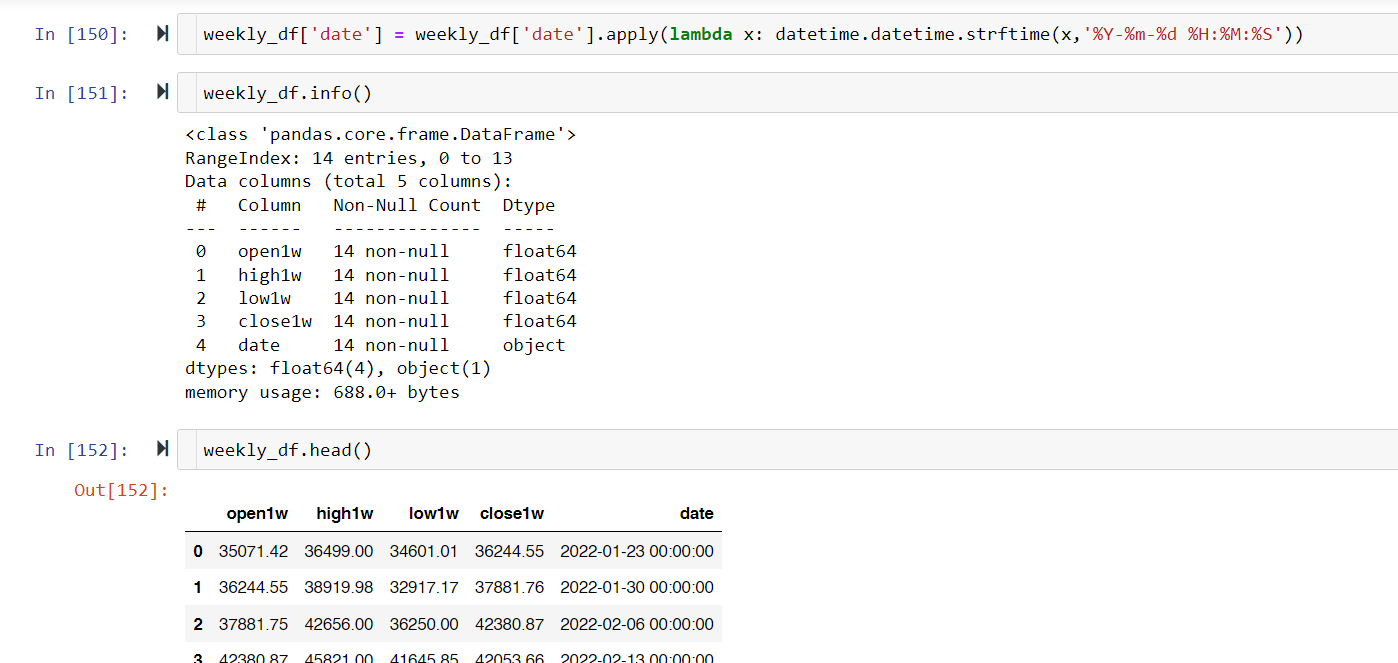Viewport: 1398px width, 663px height.
Task: Click into the weekly_df.head() code cell
Action: [x=787, y=450]
